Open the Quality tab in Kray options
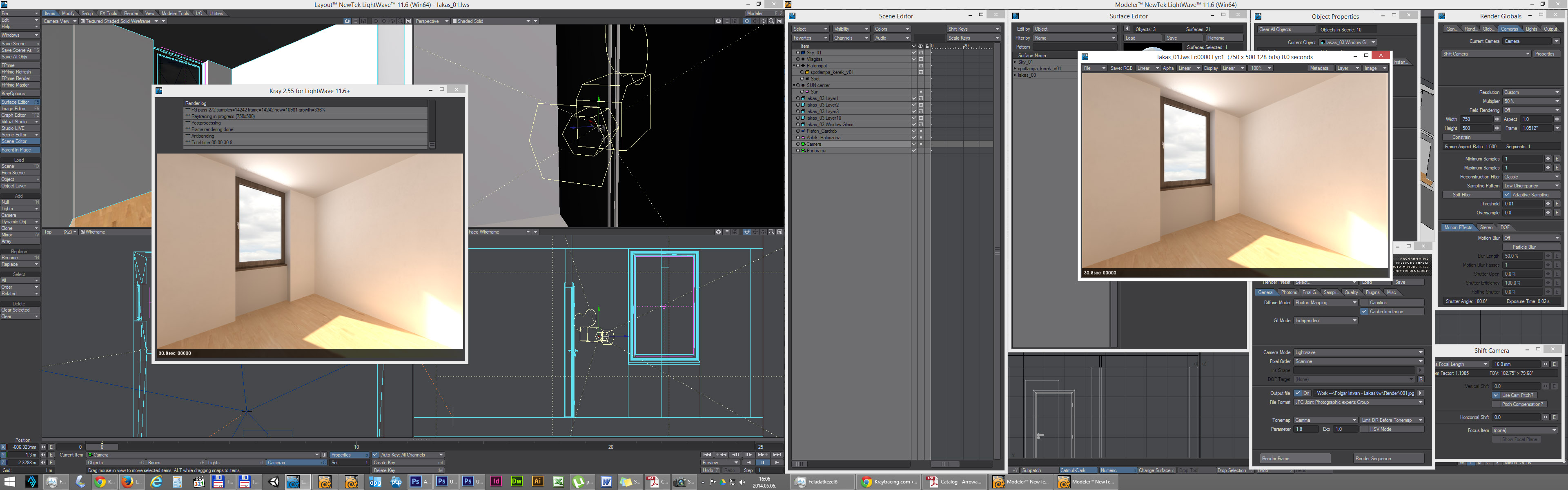 (1351, 292)
